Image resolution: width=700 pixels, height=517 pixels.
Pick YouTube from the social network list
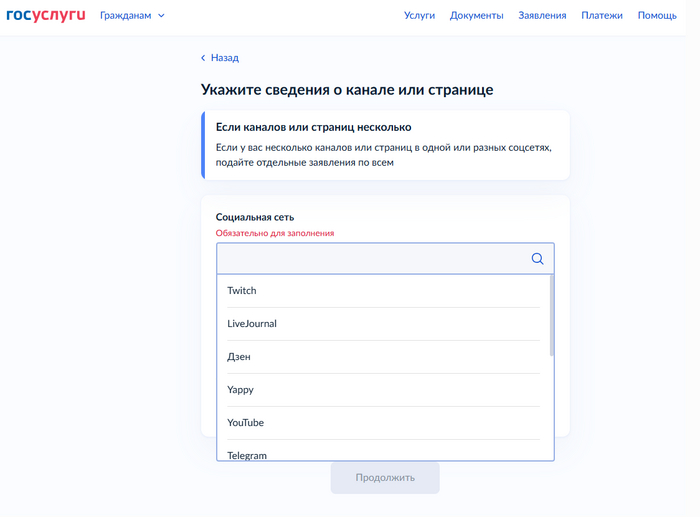click(x=383, y=423)
